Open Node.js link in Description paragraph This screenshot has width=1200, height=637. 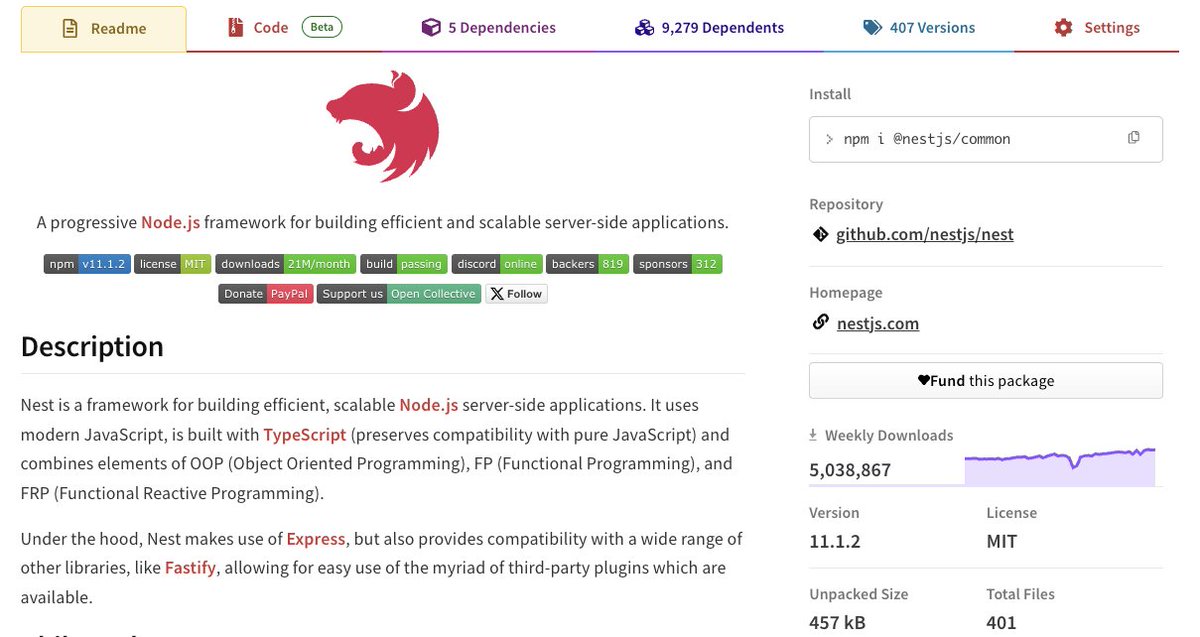428,405
